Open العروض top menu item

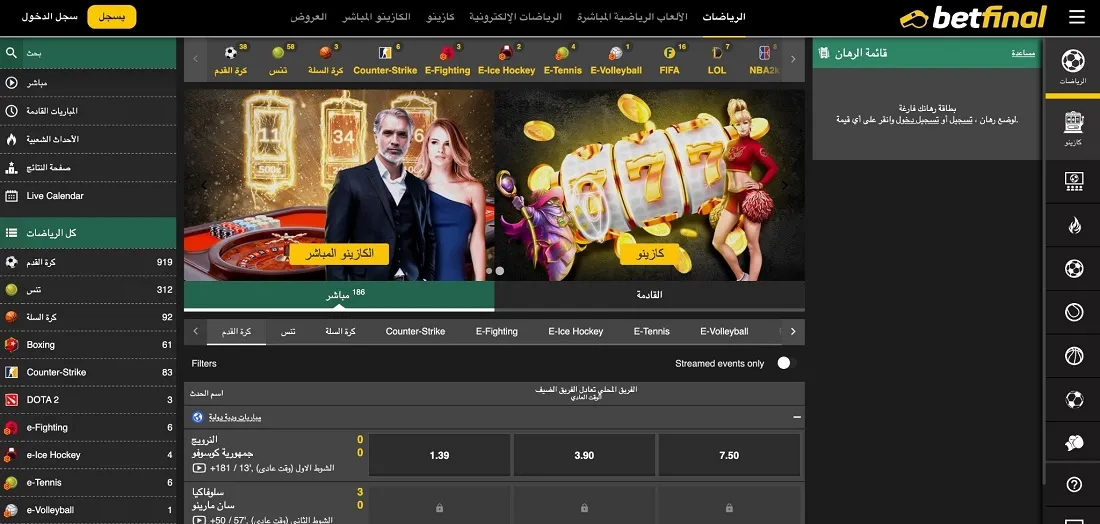click(x=309, y=17)
